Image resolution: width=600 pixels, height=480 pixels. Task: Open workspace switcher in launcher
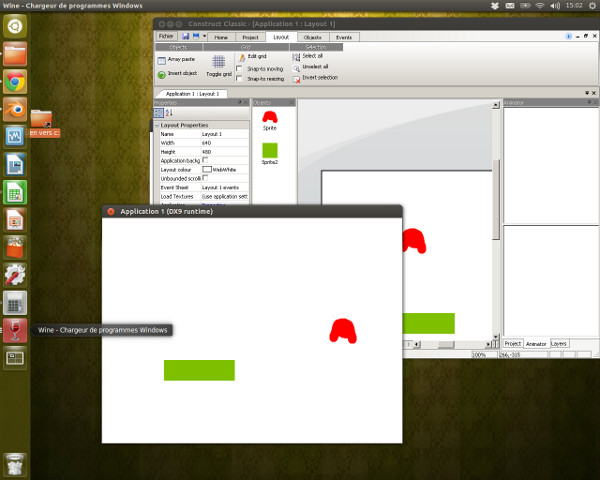[15, 358]
